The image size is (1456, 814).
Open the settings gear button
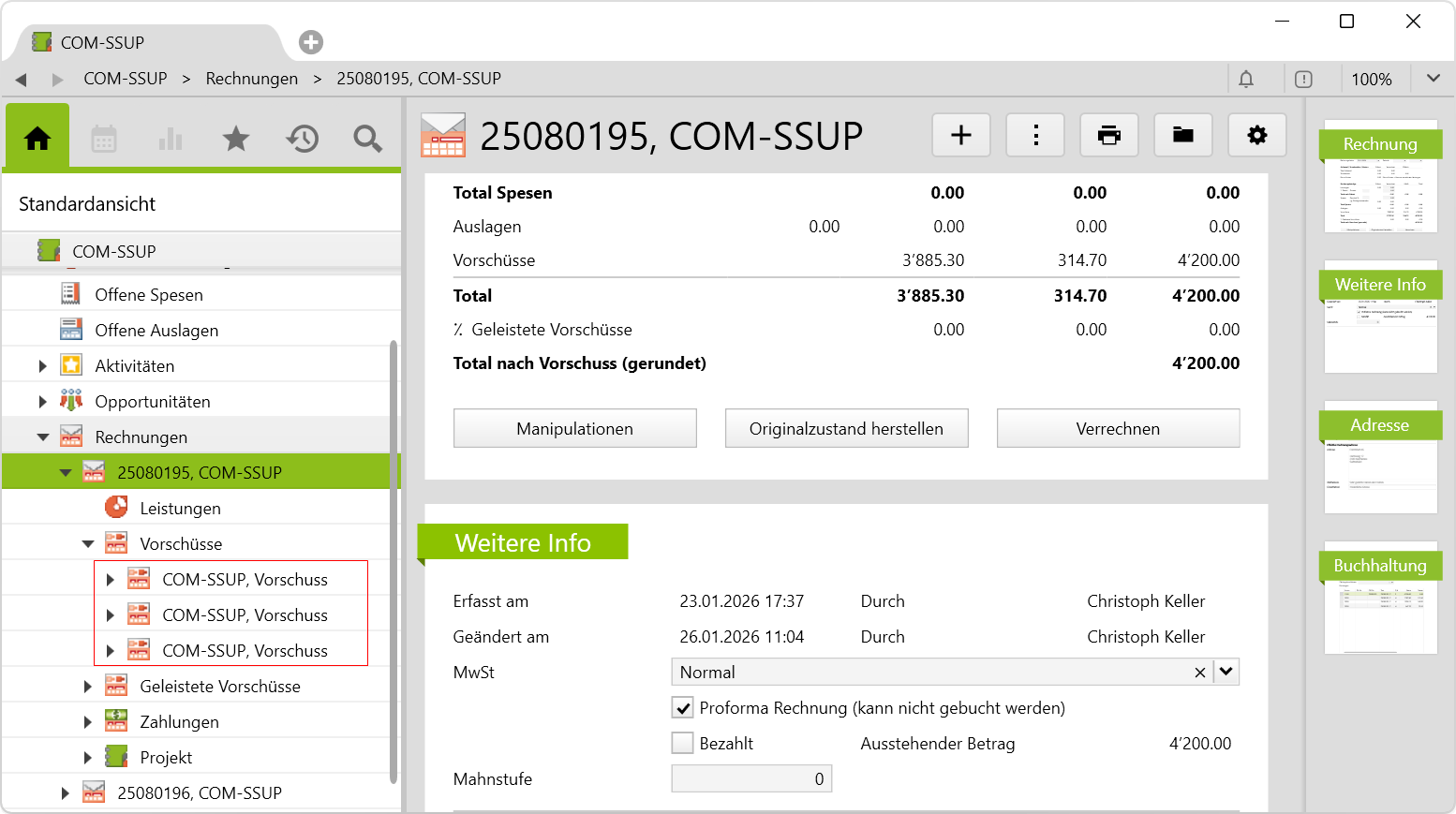click(1256, 136)
